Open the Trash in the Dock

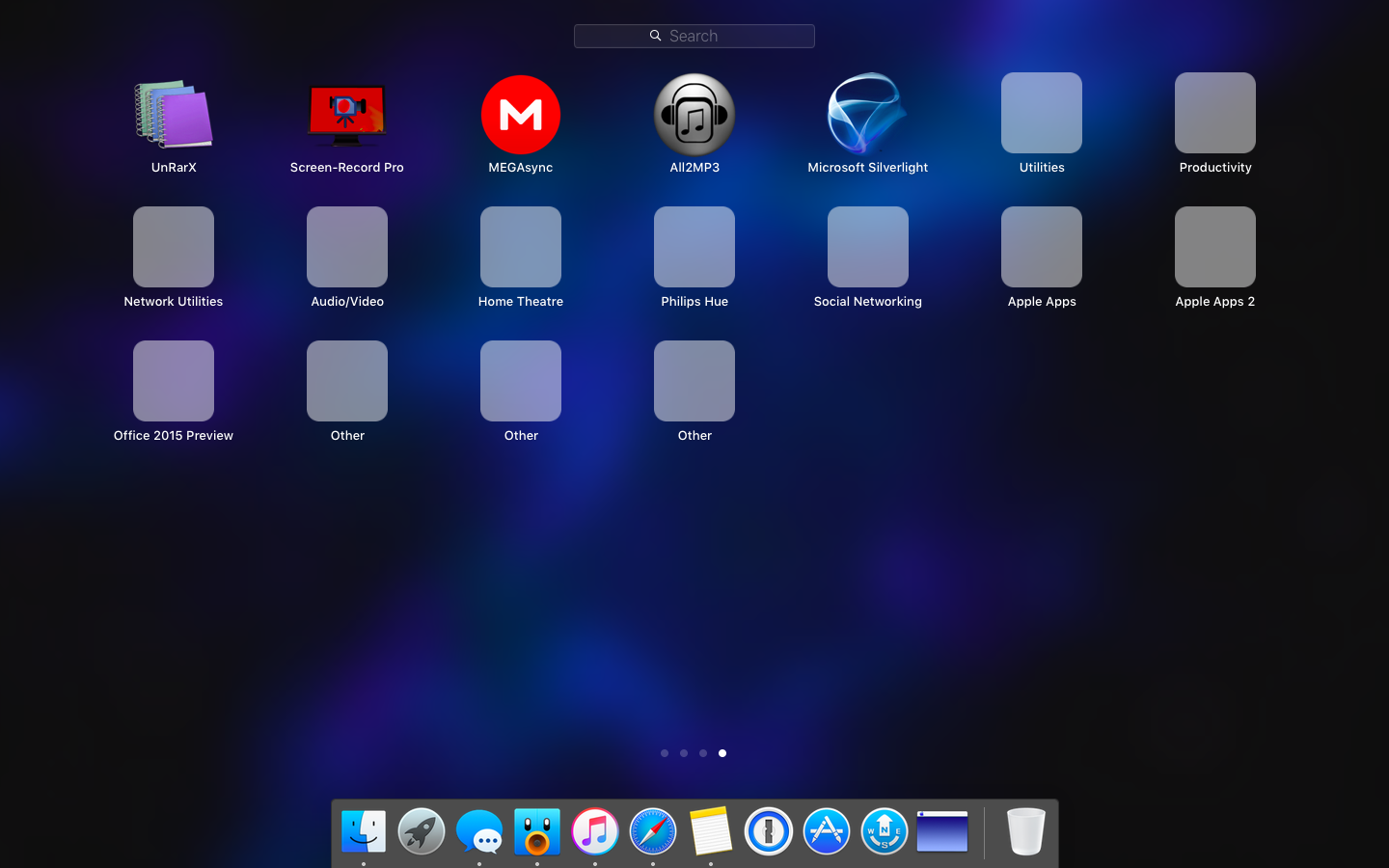pyautogui.click(x=1025, y=831)
